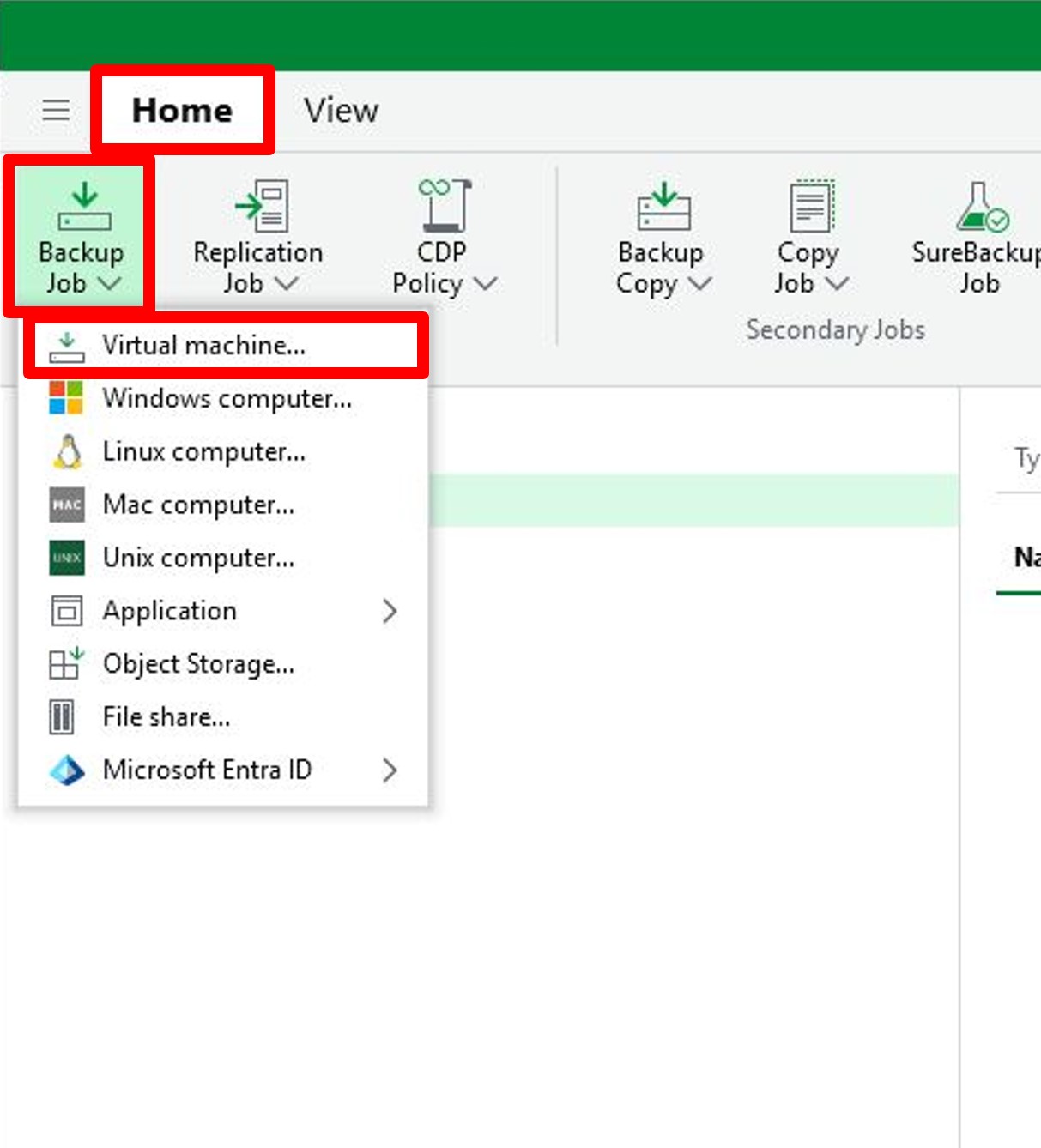Choose Unix computer... menu entry
Viewport: 1041px width, 1148px height.
(x=223, y=558)
